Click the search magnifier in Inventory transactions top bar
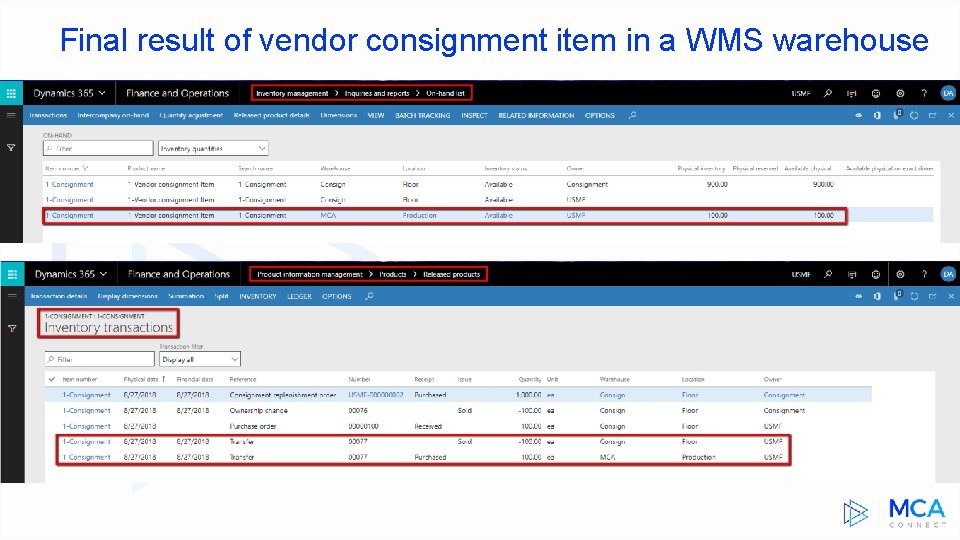Viewport: 960px width, 540px height. (828, 274)
